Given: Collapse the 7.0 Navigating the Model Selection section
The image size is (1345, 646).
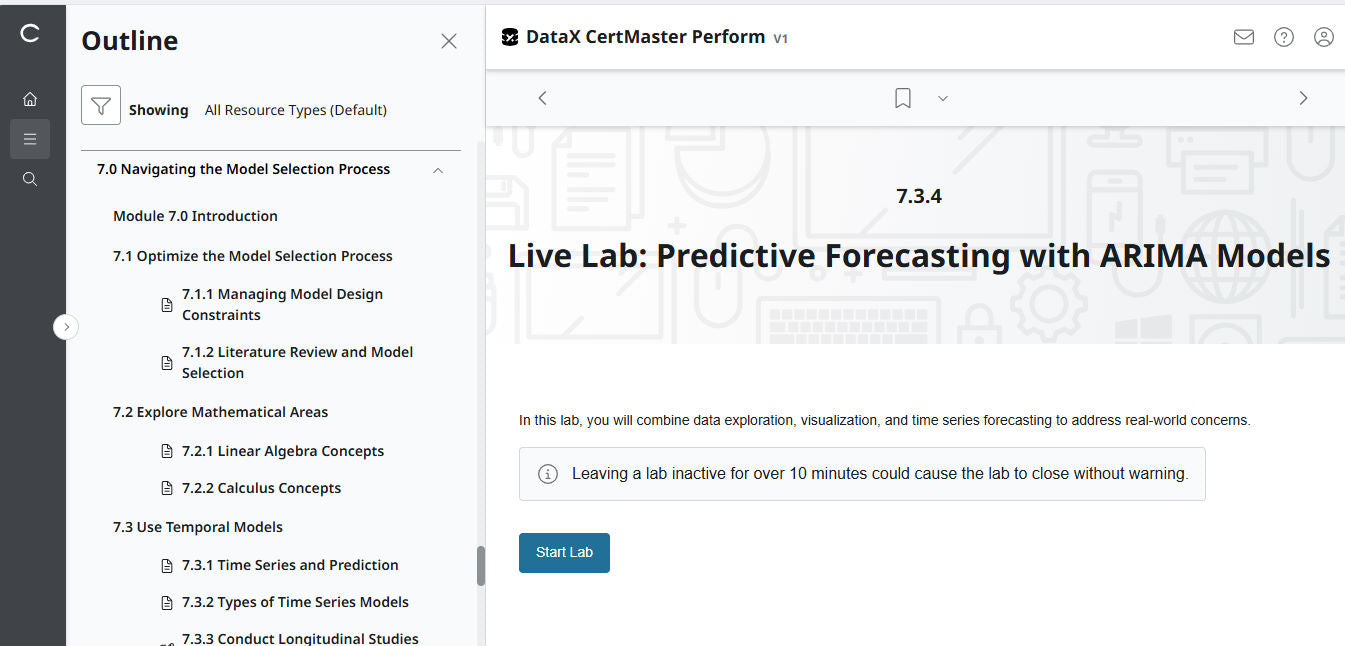Looking at the screenshot, I should coord(438,170).
